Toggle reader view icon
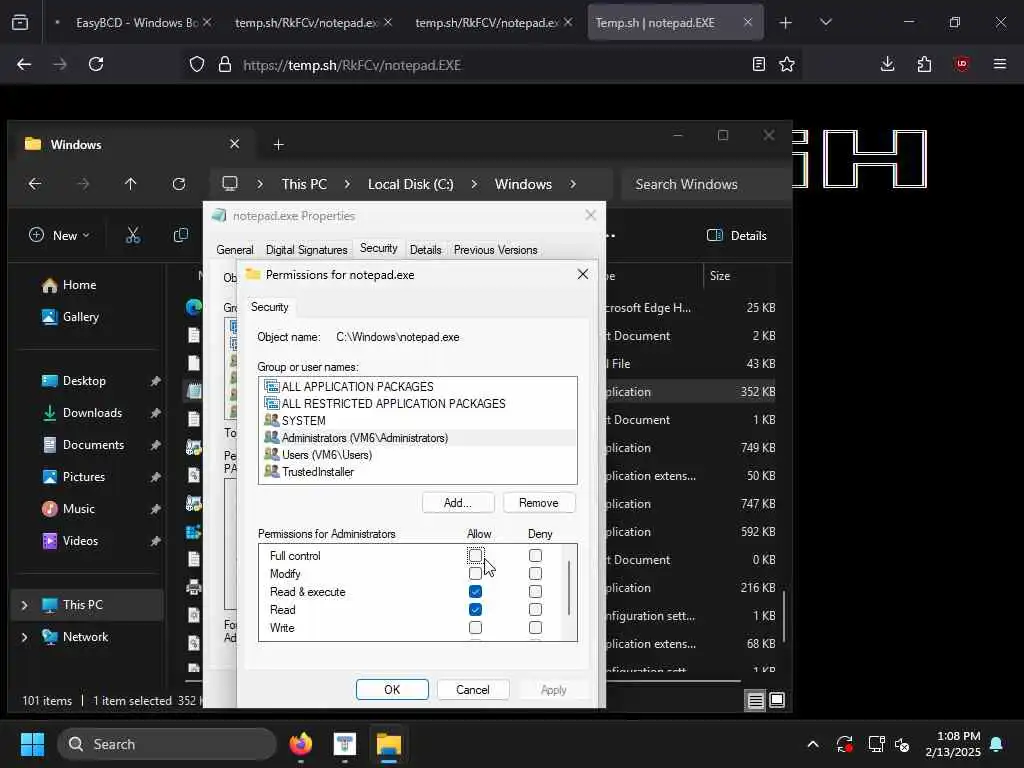Image resolution: width=1024 pixels, height=768 pixels. point(758,64)
